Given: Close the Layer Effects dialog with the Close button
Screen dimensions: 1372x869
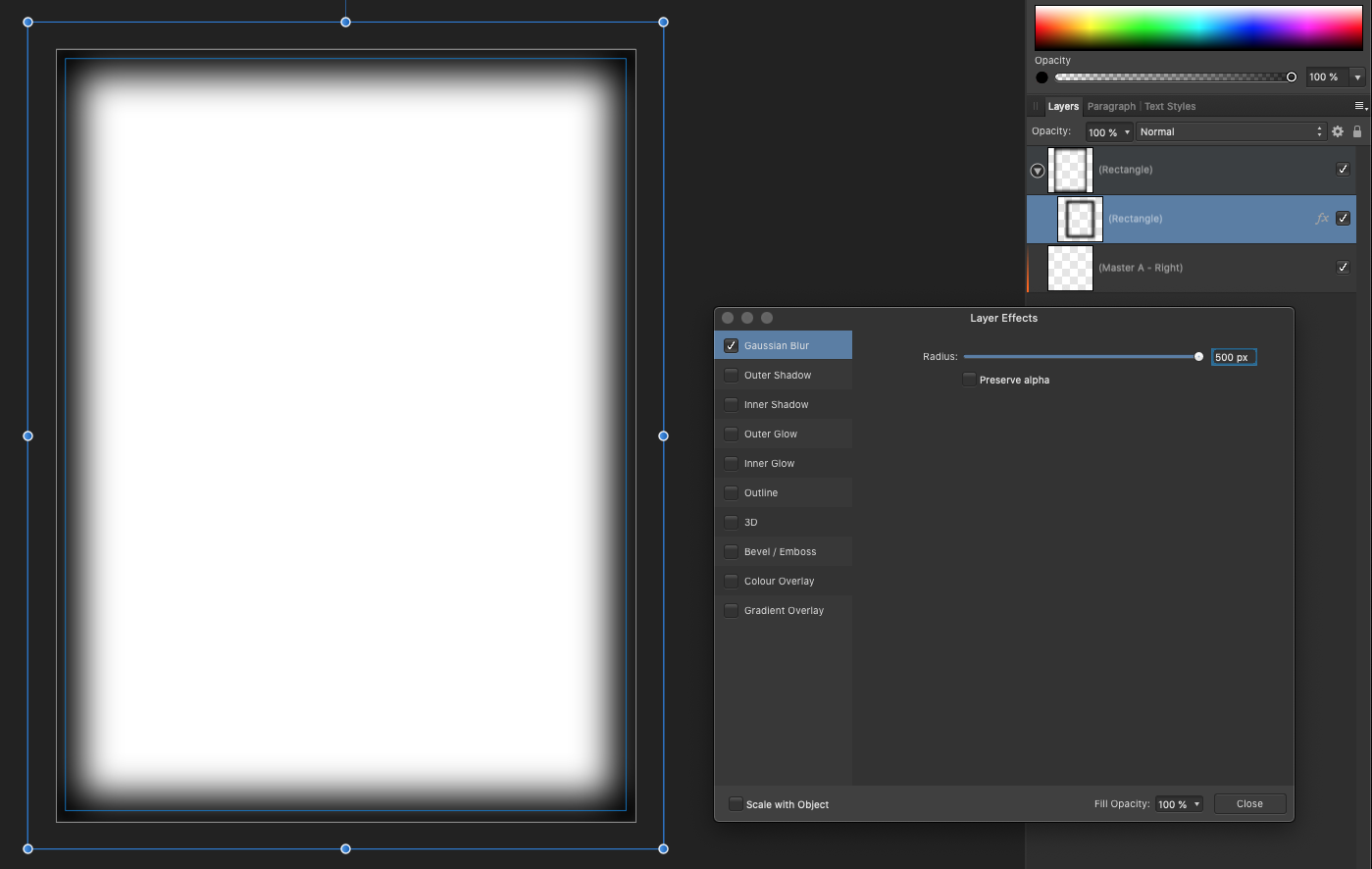Looking at the screenshot, I should point(1249,804).
